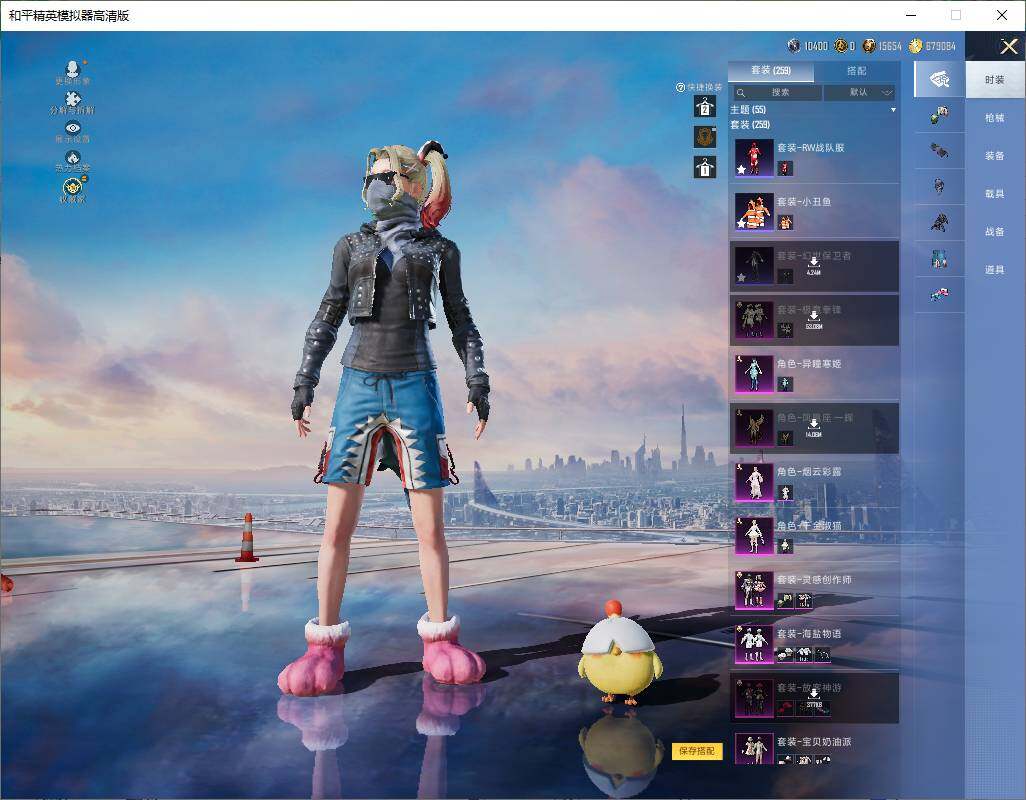1026x800 pixels.
Task: Toggle favorite star on RW战队服
Action: click(741, 169)
